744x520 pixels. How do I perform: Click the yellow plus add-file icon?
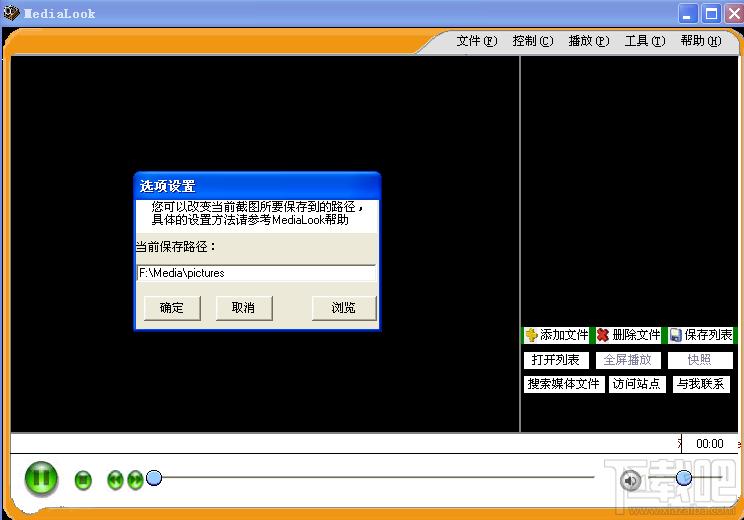tap(531, 335)
